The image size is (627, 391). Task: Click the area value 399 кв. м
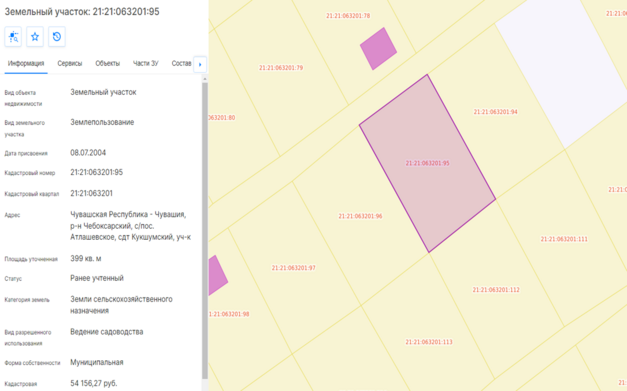click(86, 259)
